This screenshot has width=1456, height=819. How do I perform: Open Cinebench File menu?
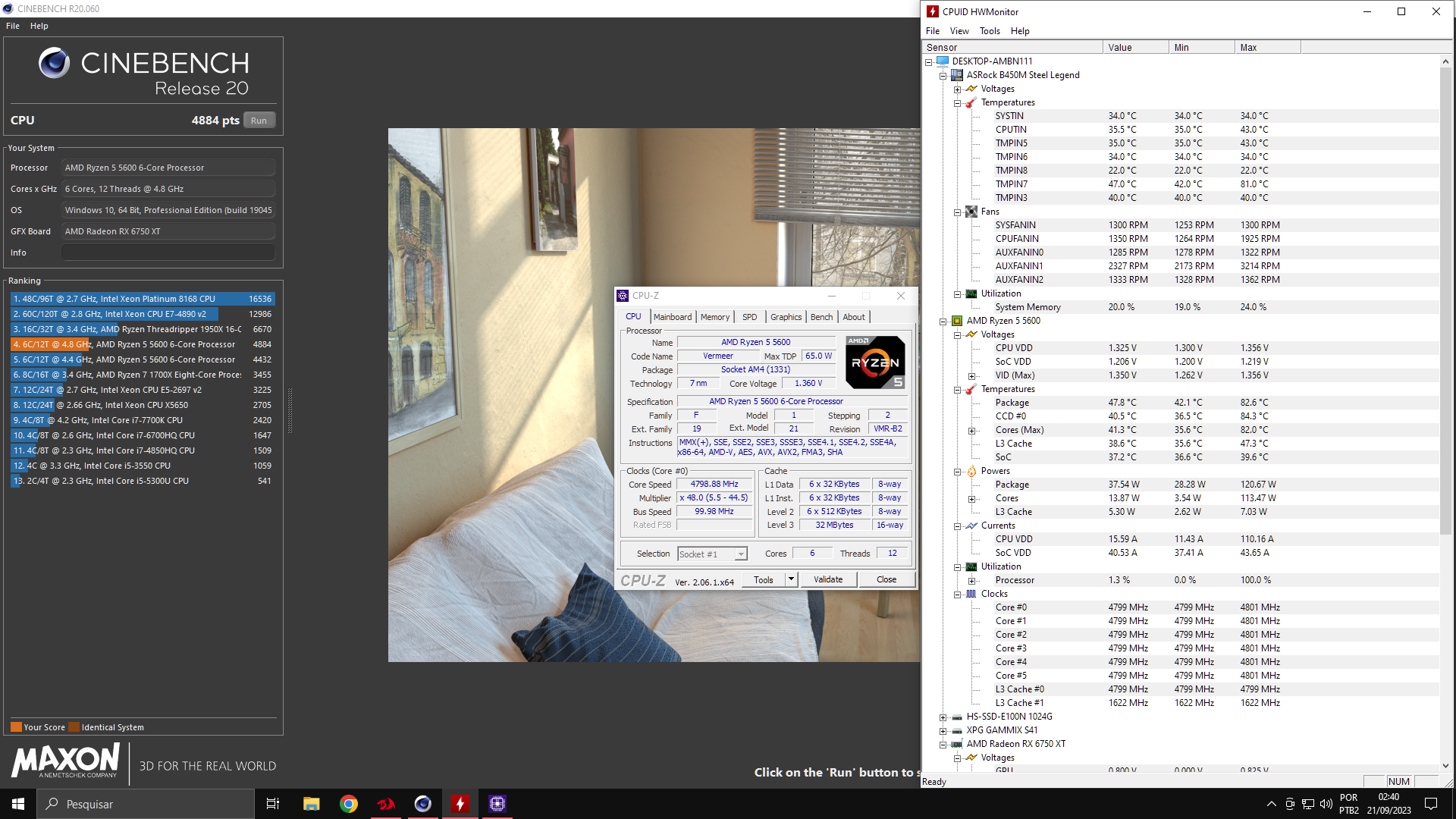tap(13, 26)
